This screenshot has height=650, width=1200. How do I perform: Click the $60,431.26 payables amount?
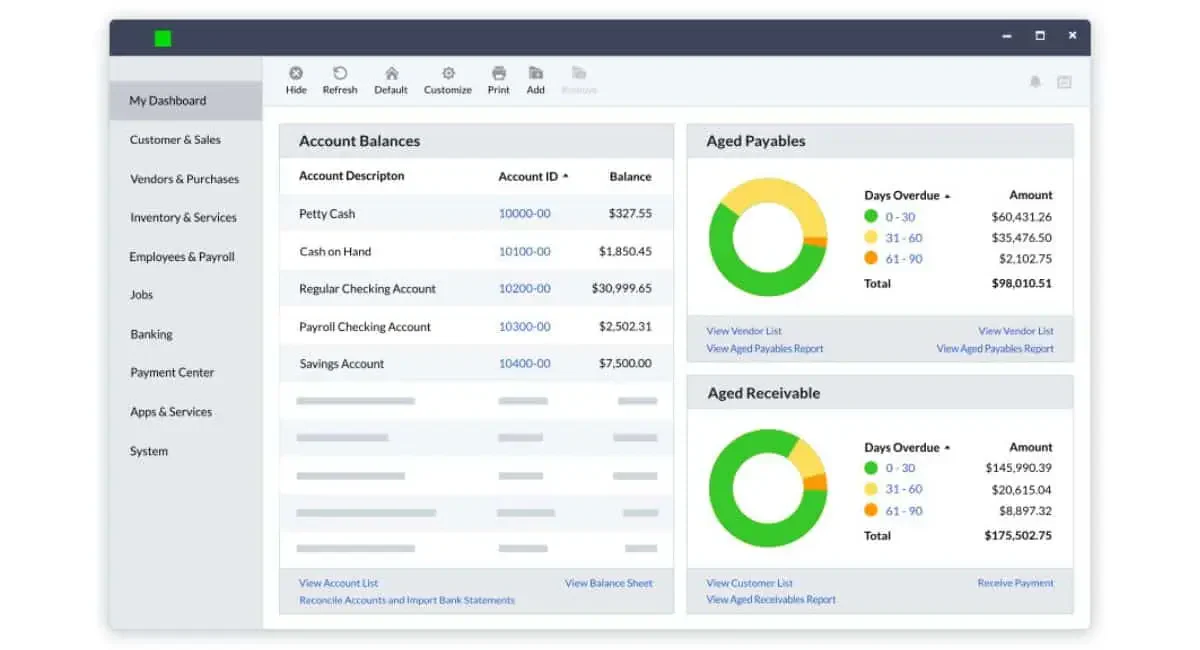[x=1022, y=217]
